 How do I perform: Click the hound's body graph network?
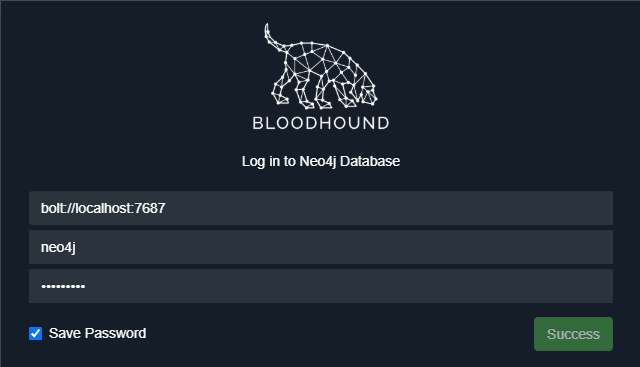click(322, 61)
